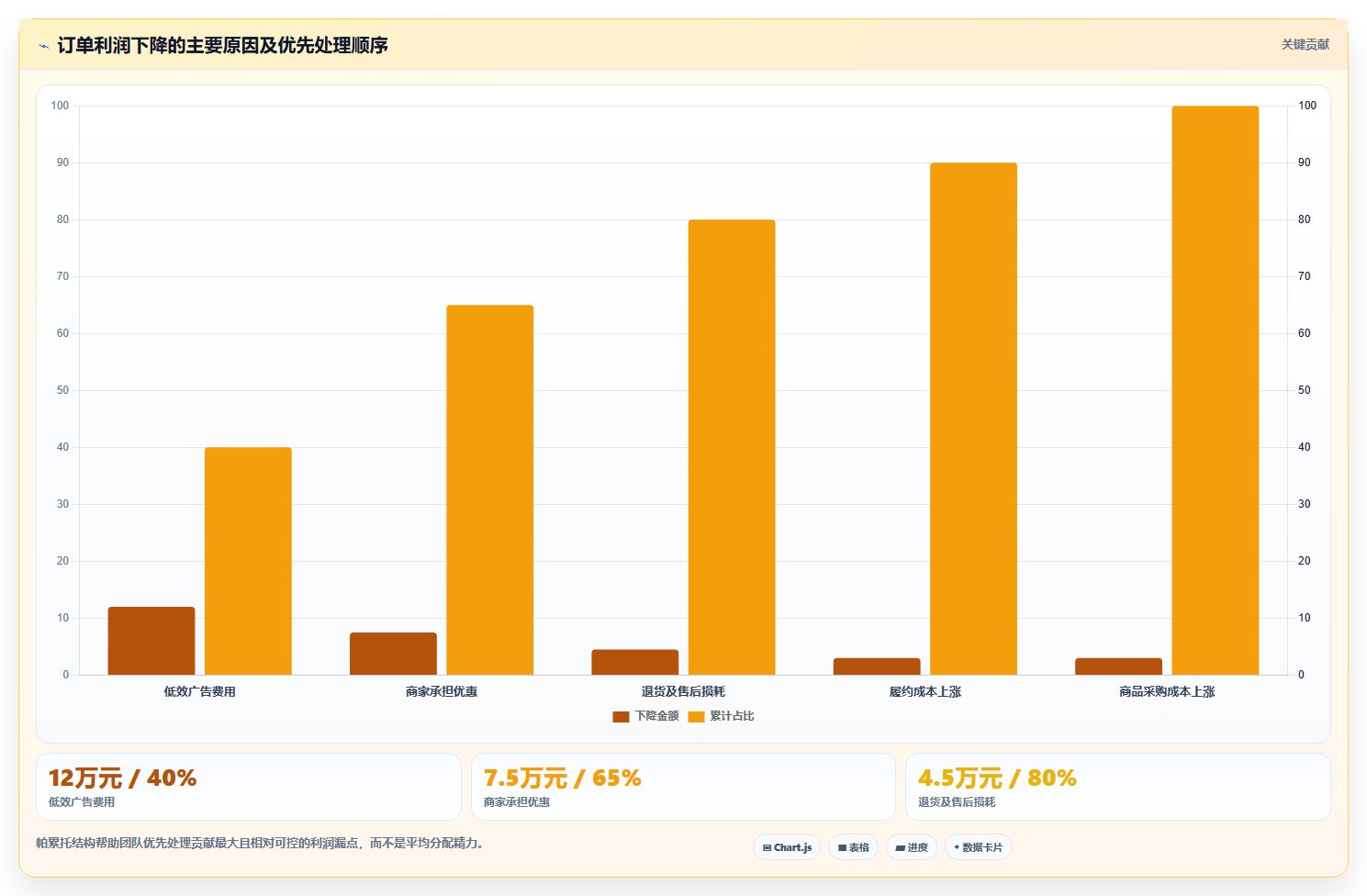Select the 进度 tag chip
Screen dimensions: 1367x896
(x=912, y=847)
